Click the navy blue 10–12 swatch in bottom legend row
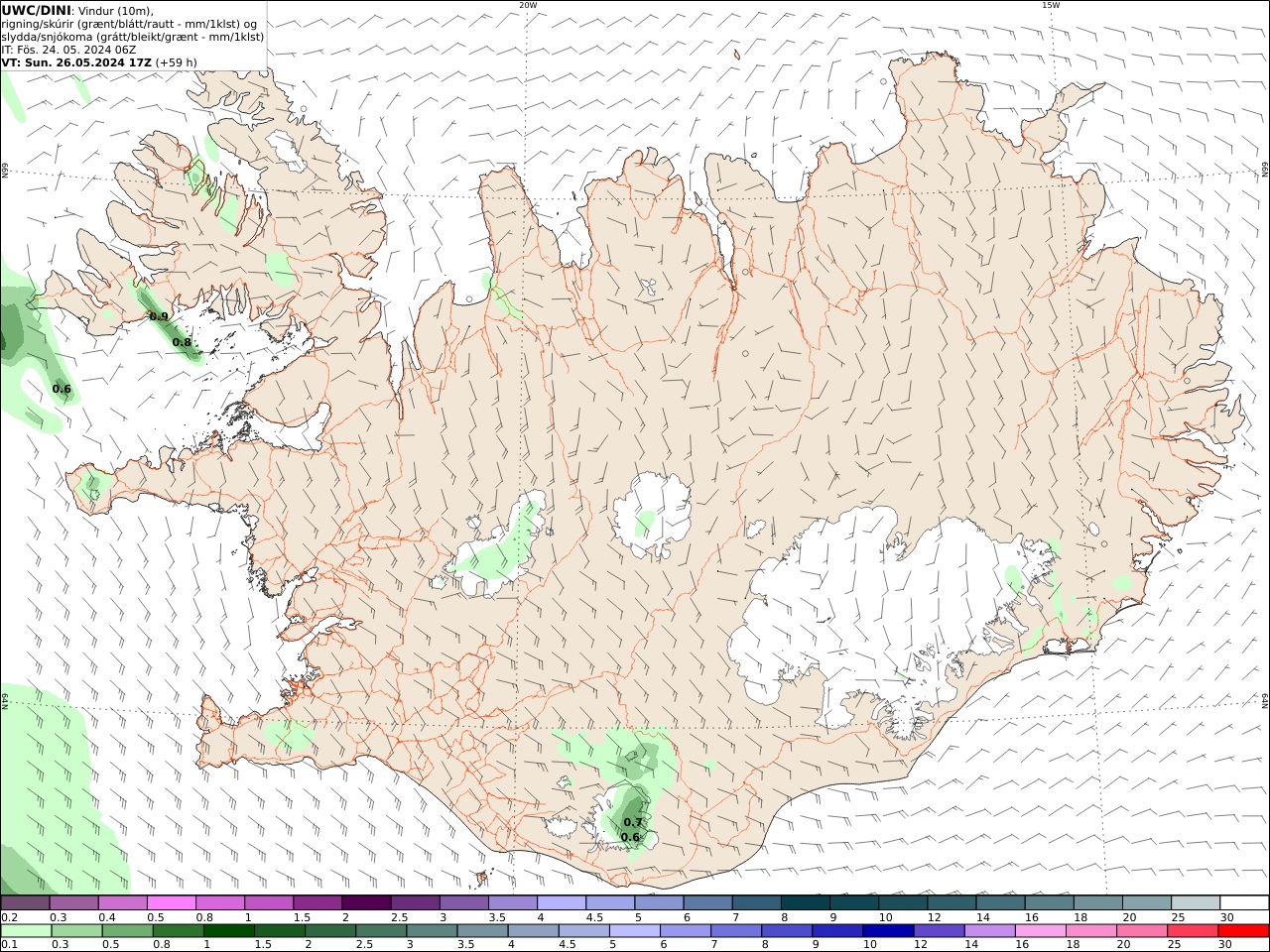 pos(887,931)
